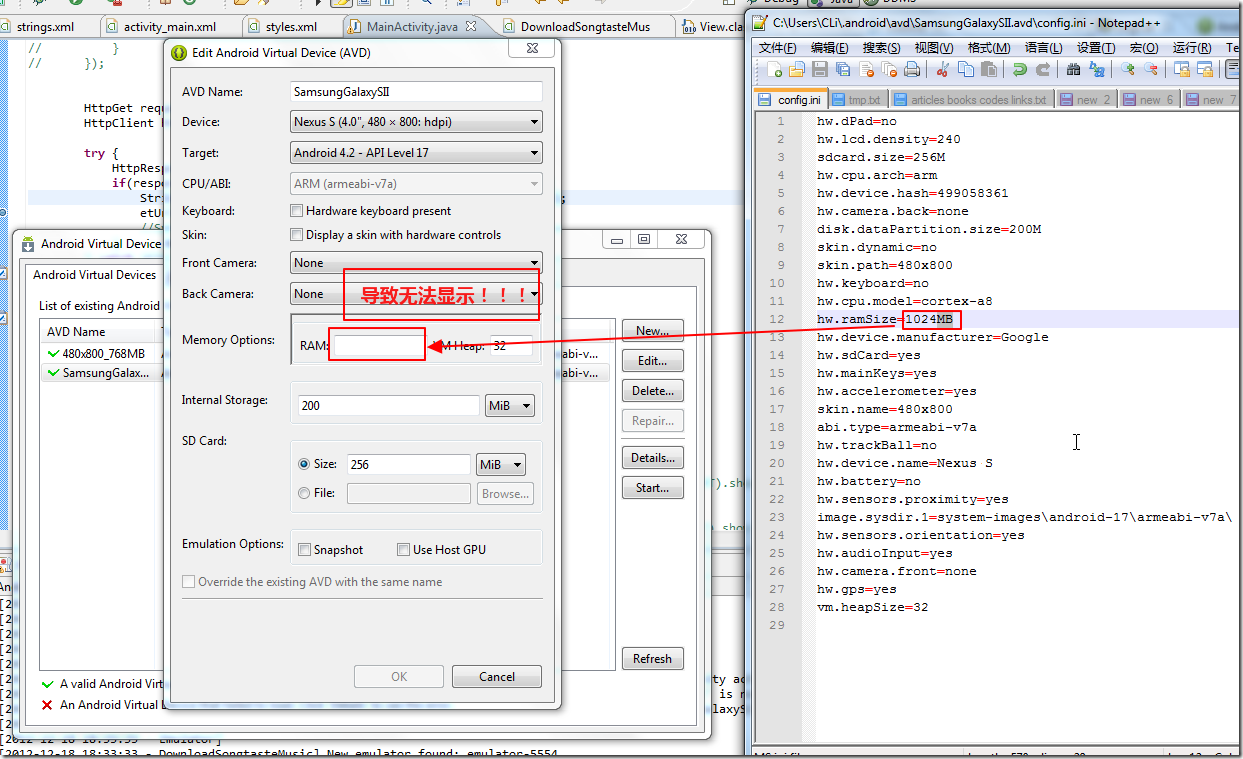Select the SD Card Size radio button
This screenshot has width=1243, height=759.
304,464
